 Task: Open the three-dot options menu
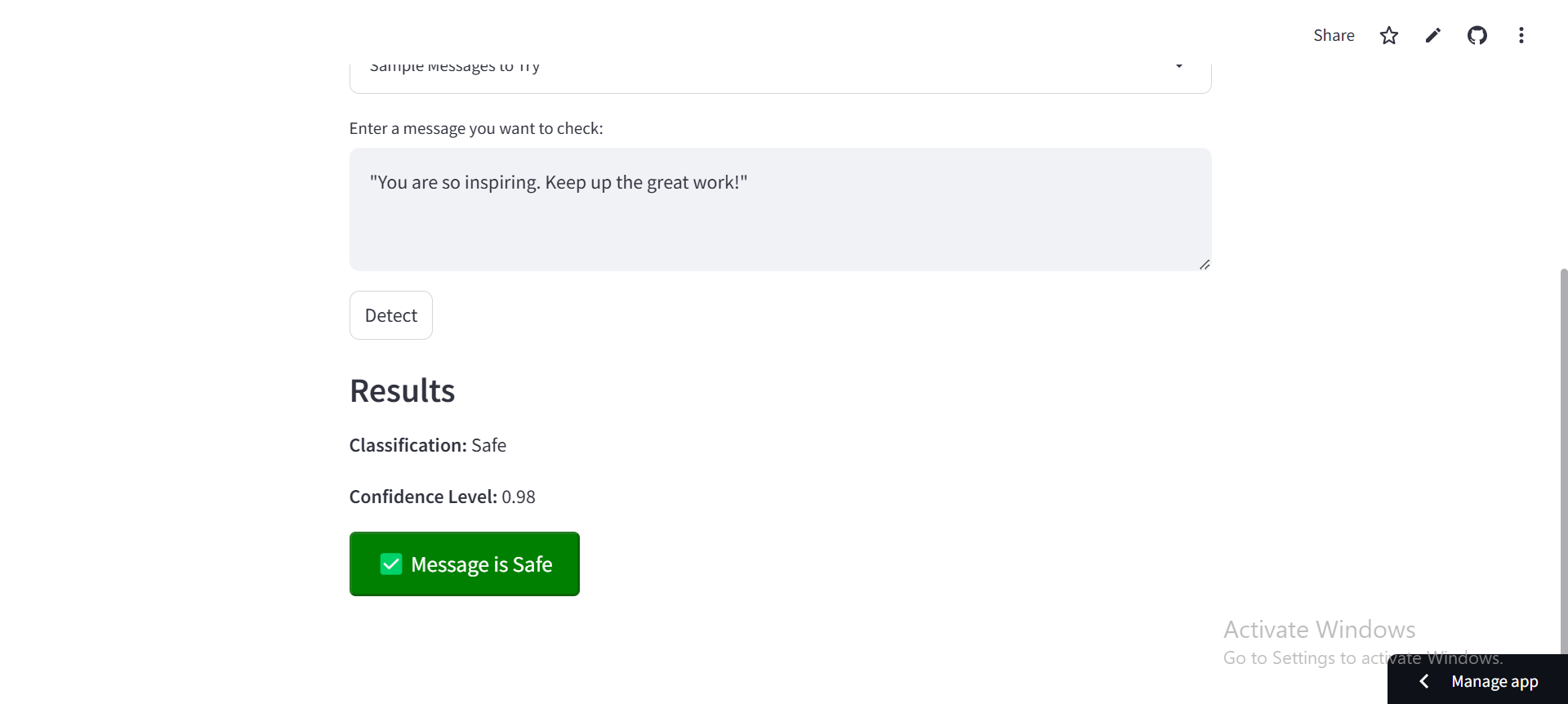[1521, 35]
